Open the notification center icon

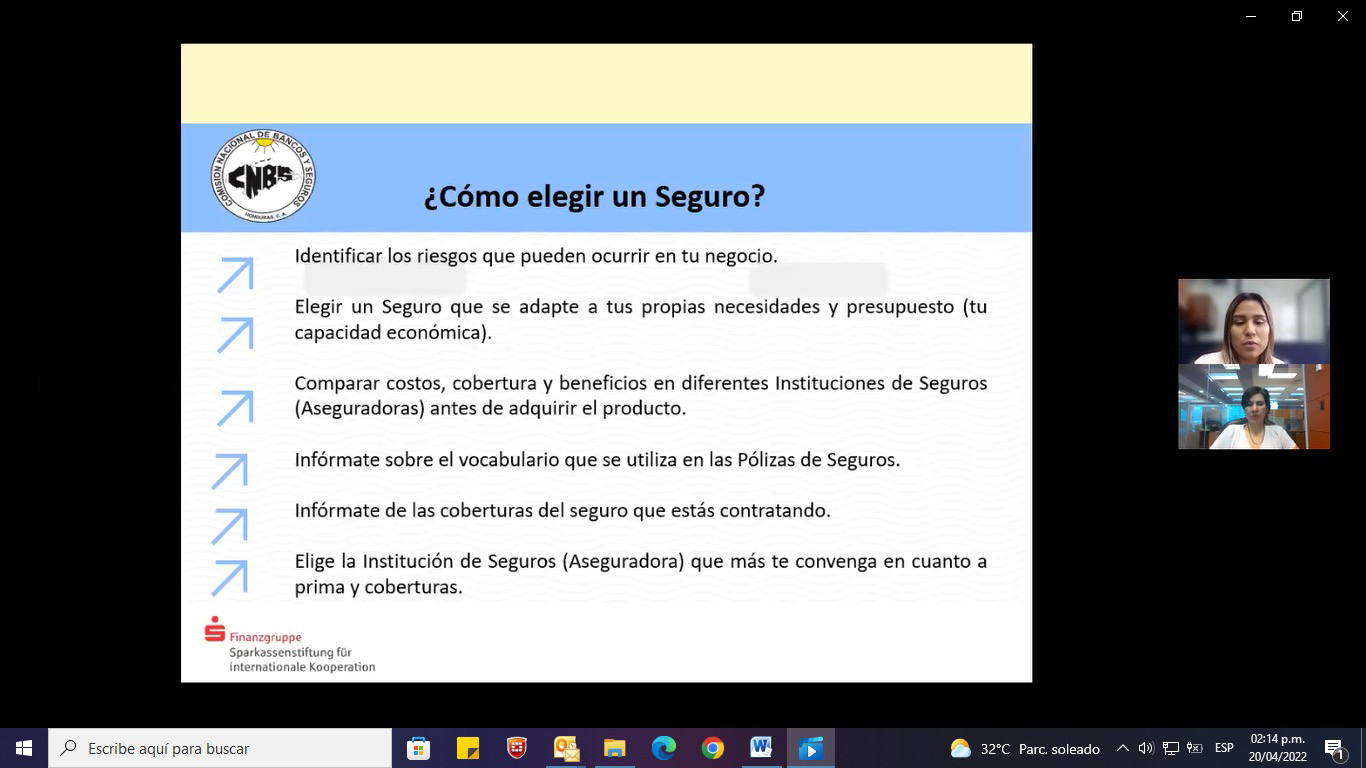pyautogui.click(x=1335, y=748)
